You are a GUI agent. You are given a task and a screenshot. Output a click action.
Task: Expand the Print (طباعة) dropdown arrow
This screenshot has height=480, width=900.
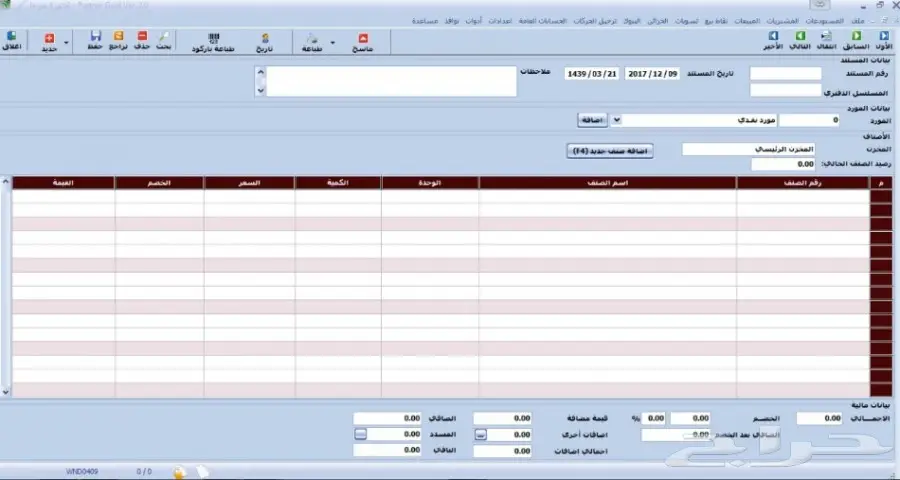331,43
